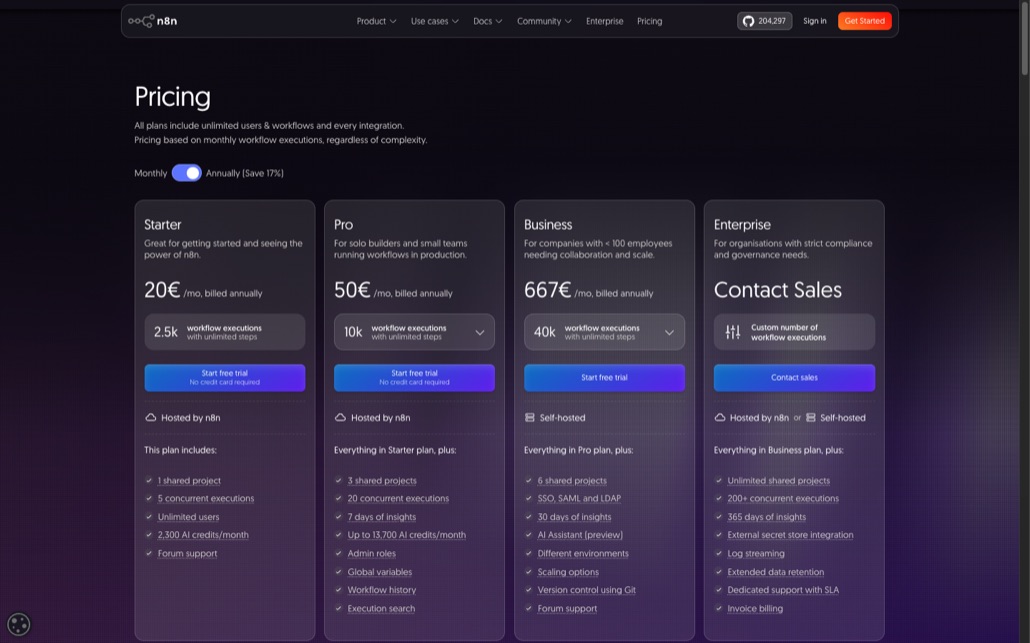1030x643 pixels.
Task: Click the cloud icon in Enterprise plan
Action: tap(720, 418)
